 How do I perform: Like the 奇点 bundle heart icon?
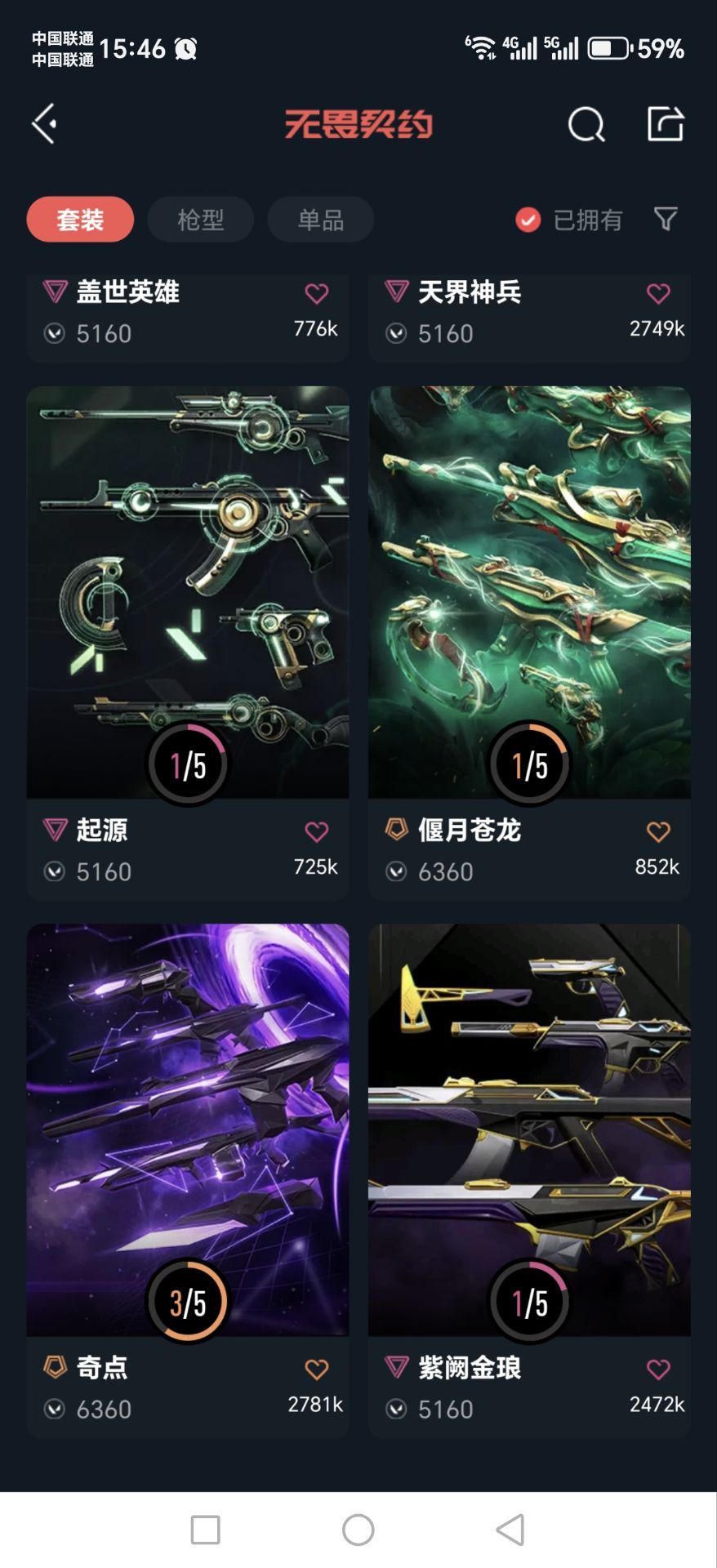click(x=316, y=1369)
